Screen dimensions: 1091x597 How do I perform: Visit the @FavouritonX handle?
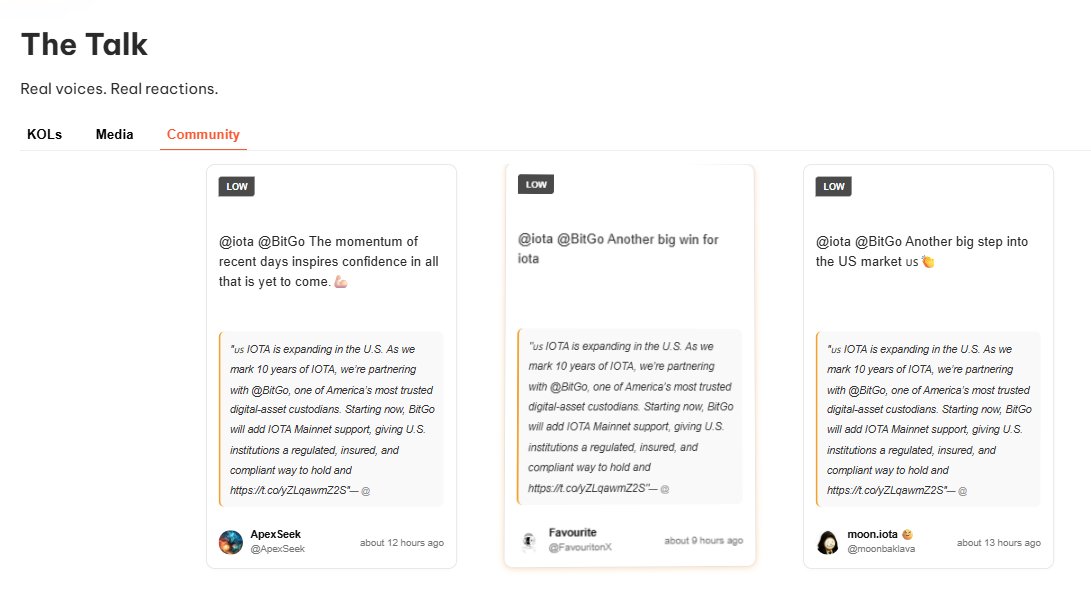tap(580, 547)
